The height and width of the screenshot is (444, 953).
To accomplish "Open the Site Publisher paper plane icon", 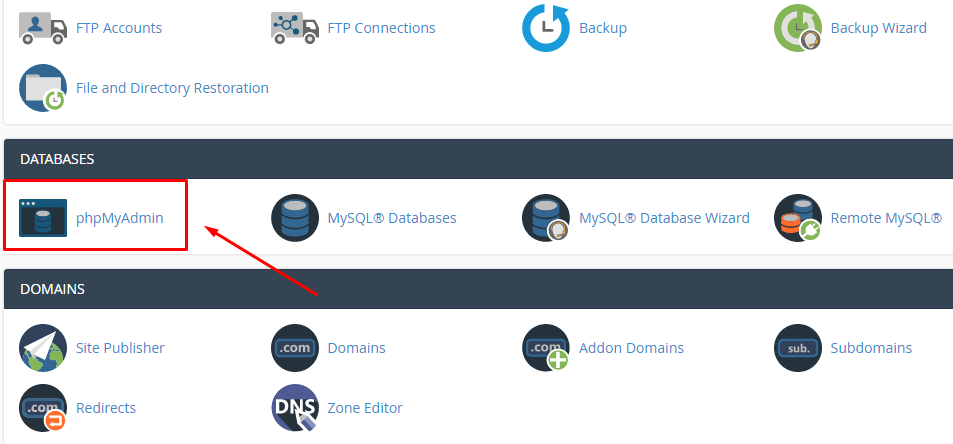I will pyautogui.click(x=43, y=348).
